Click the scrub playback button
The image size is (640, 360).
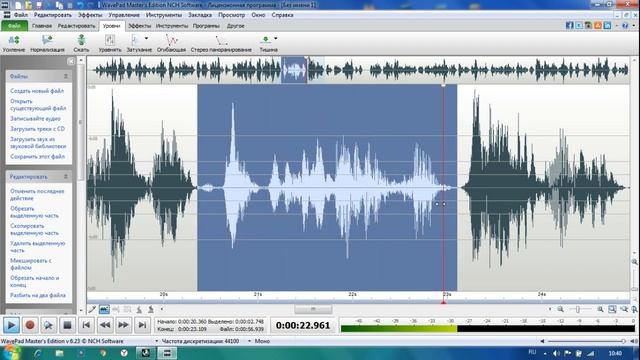49,325
